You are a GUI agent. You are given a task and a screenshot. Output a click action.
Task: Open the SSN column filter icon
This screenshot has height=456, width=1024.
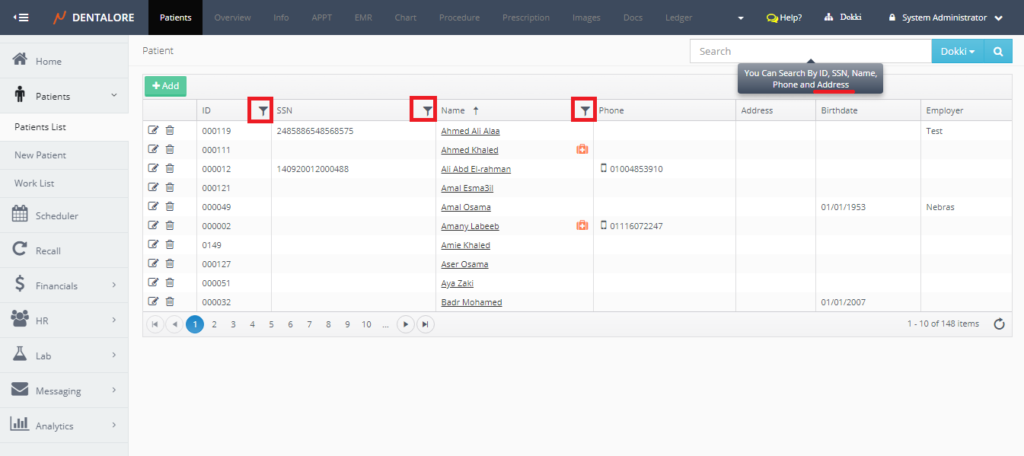pyautogui.click(x=424, y=110)
